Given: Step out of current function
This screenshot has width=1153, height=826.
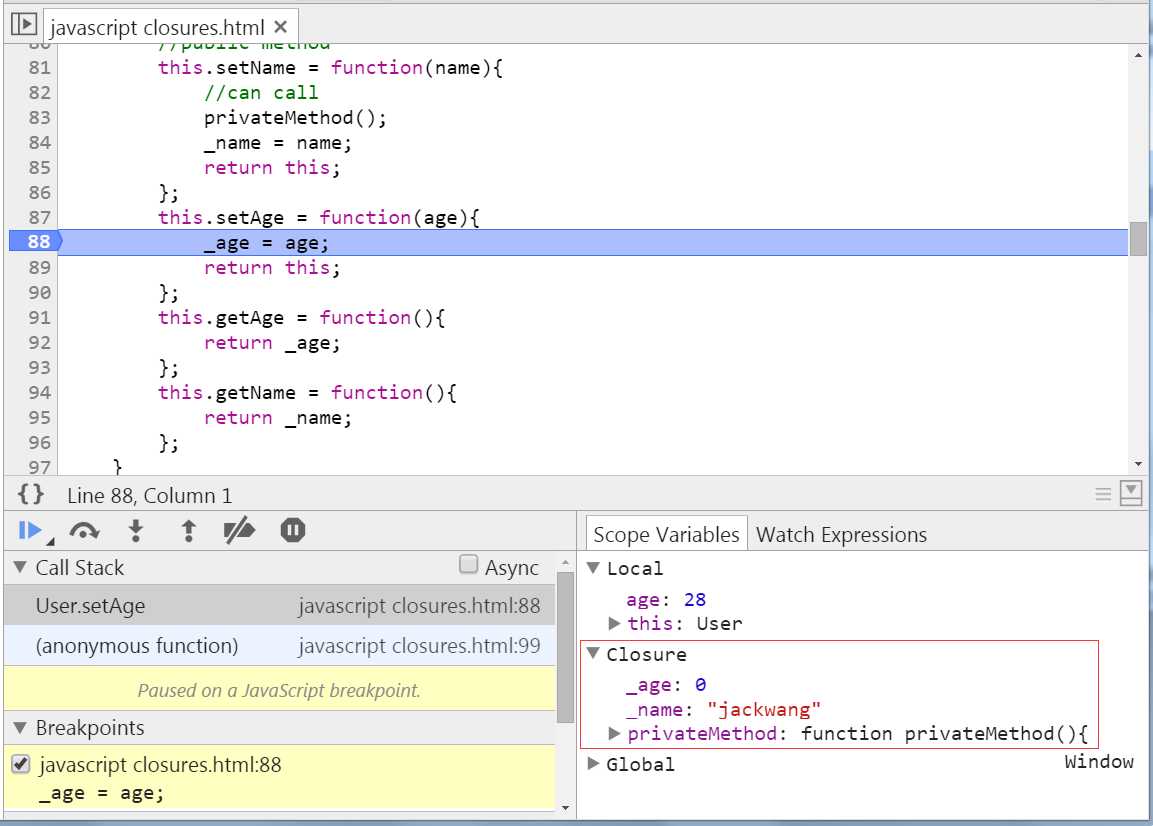Looking at the screenshot, I should [x=188, y=530].
